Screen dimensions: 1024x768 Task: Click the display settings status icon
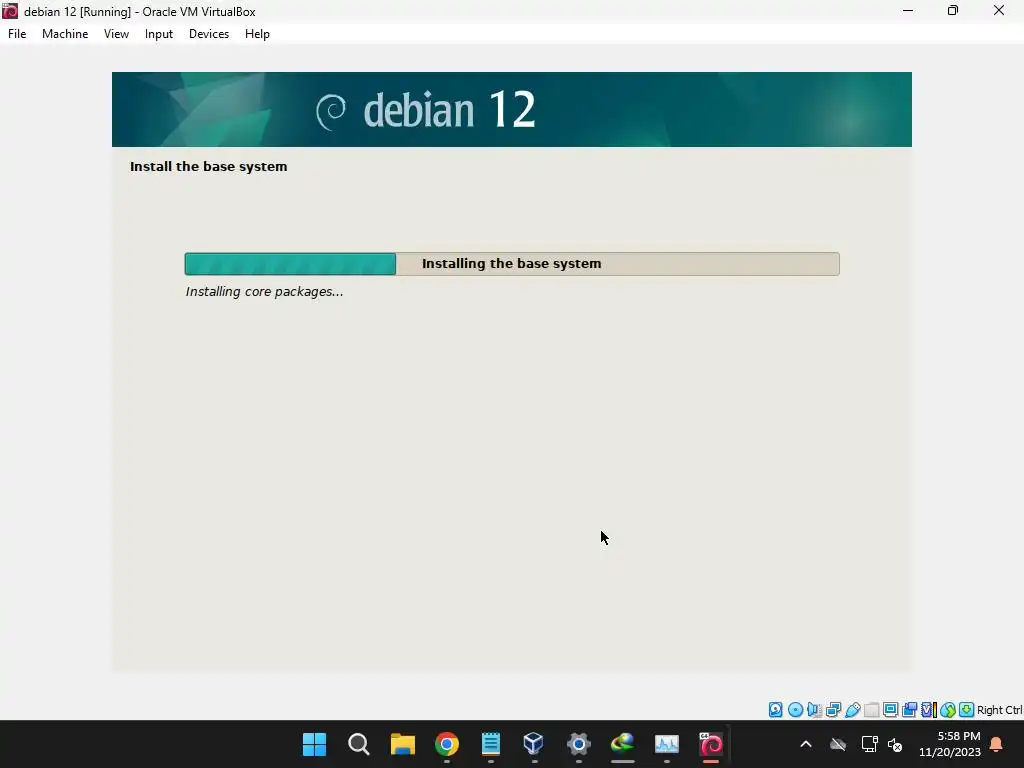point(890,710)
